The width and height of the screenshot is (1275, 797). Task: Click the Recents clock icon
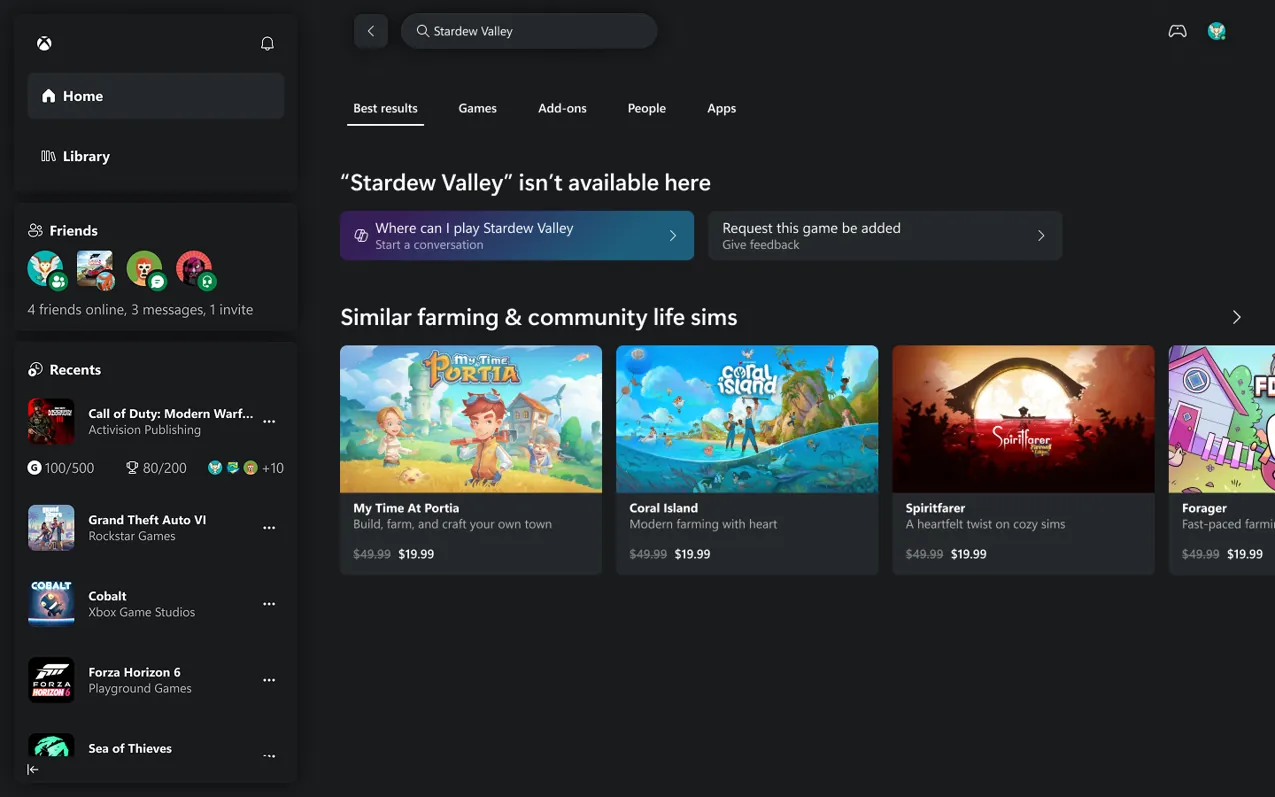tap(36, 370)
